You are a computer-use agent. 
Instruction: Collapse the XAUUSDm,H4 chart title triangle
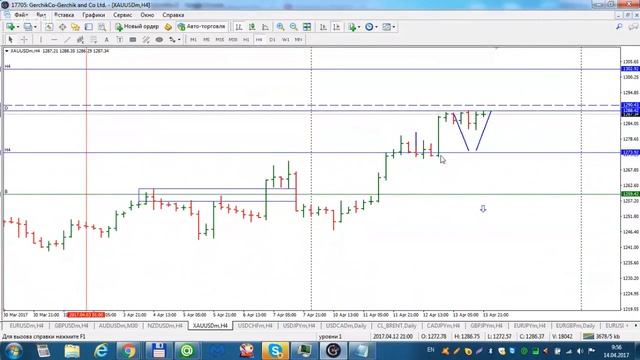pyautogui.click(x=7, y=51)
